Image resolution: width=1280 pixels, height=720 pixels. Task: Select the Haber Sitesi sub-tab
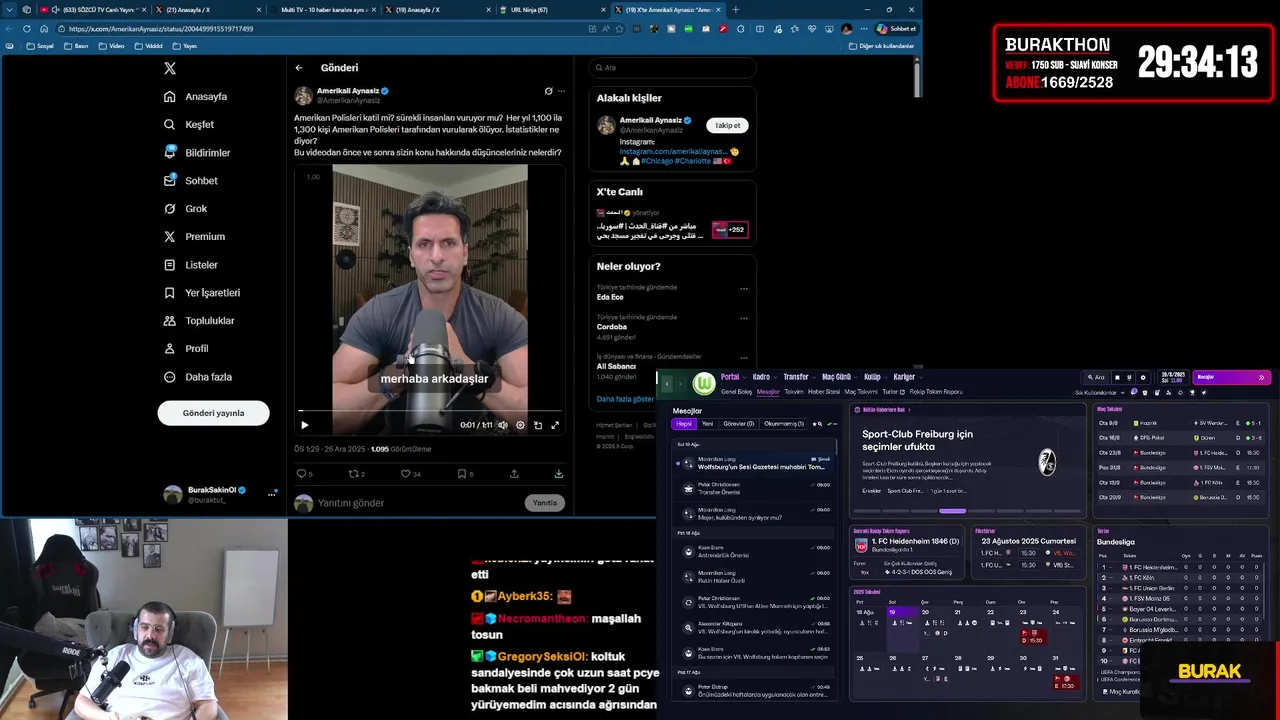tap(824, 392)
